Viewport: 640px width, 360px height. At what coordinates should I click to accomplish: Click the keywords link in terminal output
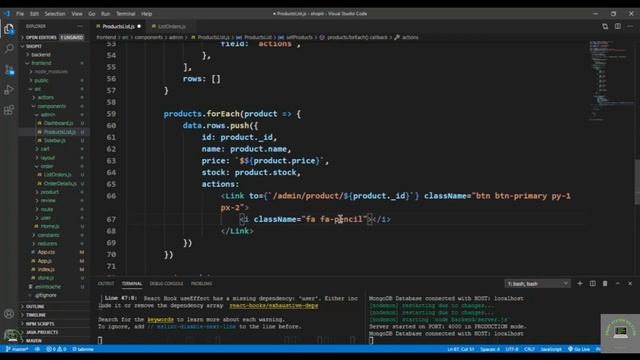tap(160, 320)
